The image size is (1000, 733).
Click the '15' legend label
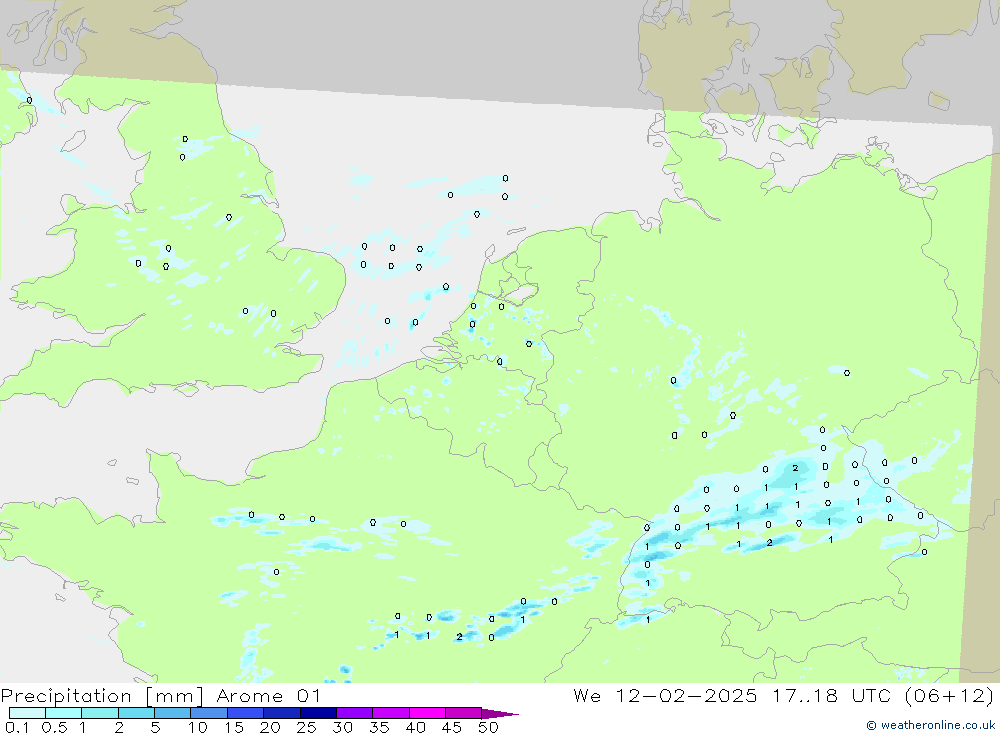234,727
